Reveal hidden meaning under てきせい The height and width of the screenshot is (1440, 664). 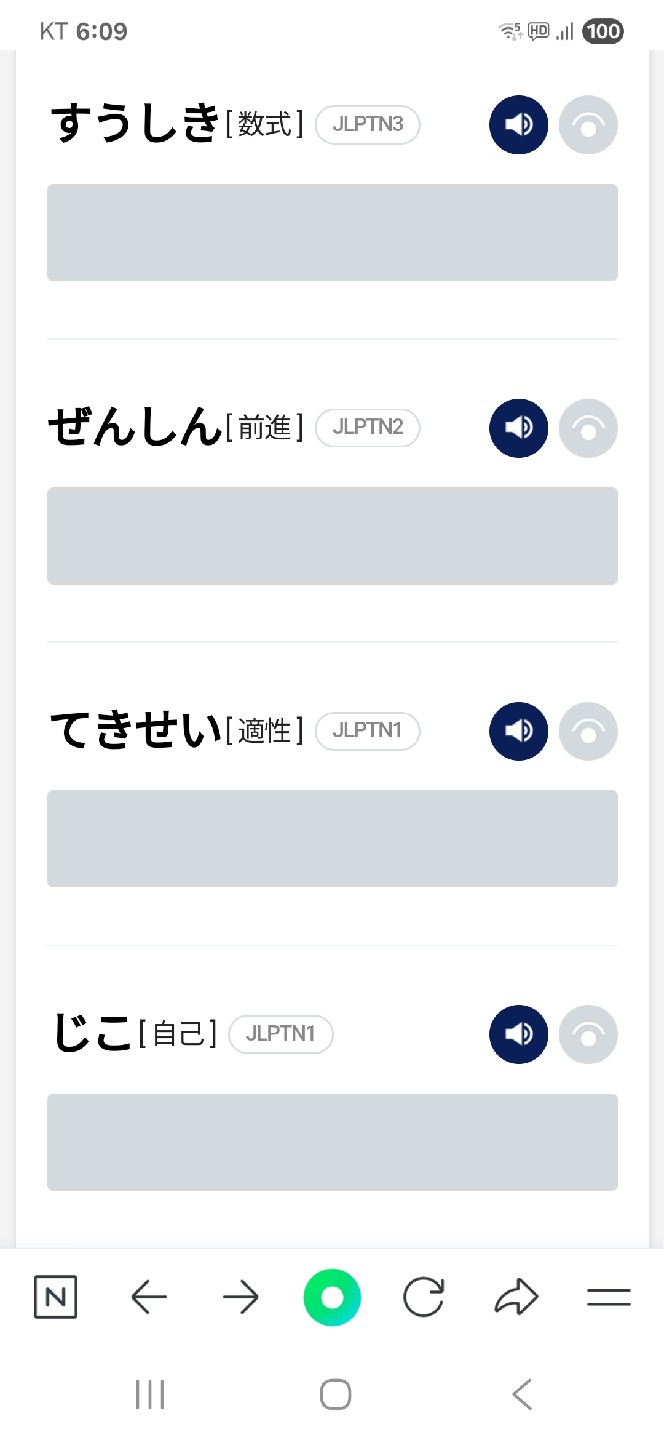[x=332, y=838]
